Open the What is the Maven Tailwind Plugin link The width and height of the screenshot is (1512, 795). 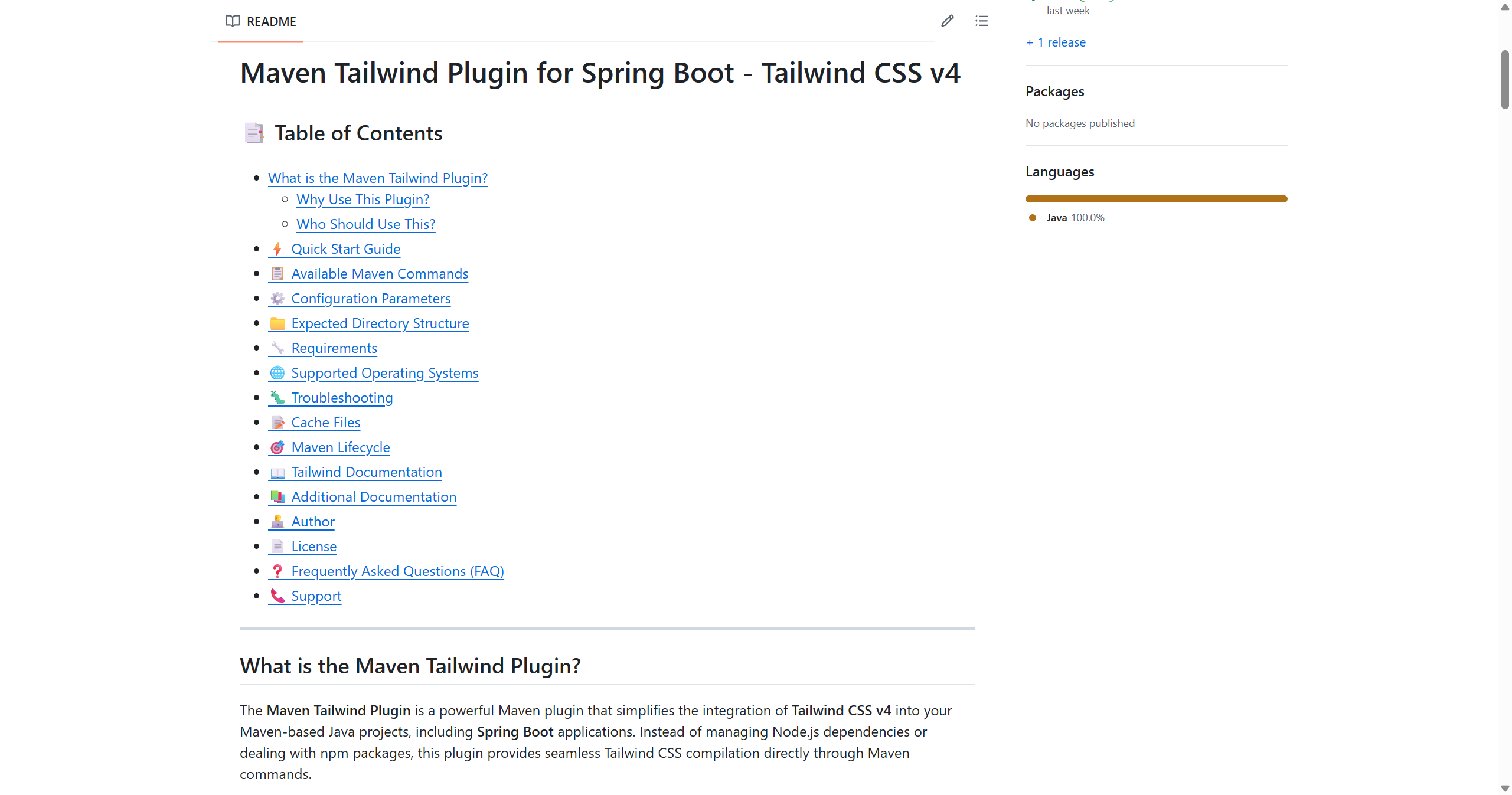tap(378, 178)
